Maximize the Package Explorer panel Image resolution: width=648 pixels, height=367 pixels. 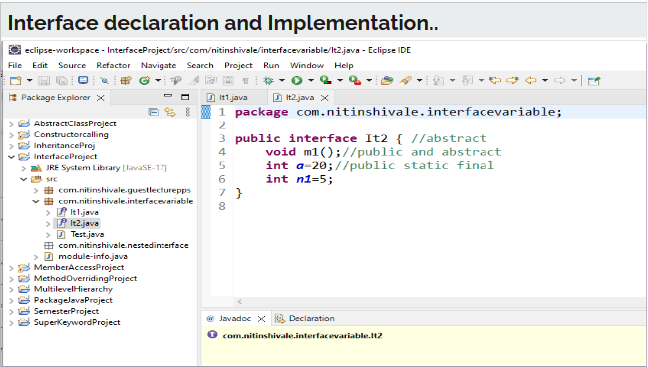tap(185, 97)
